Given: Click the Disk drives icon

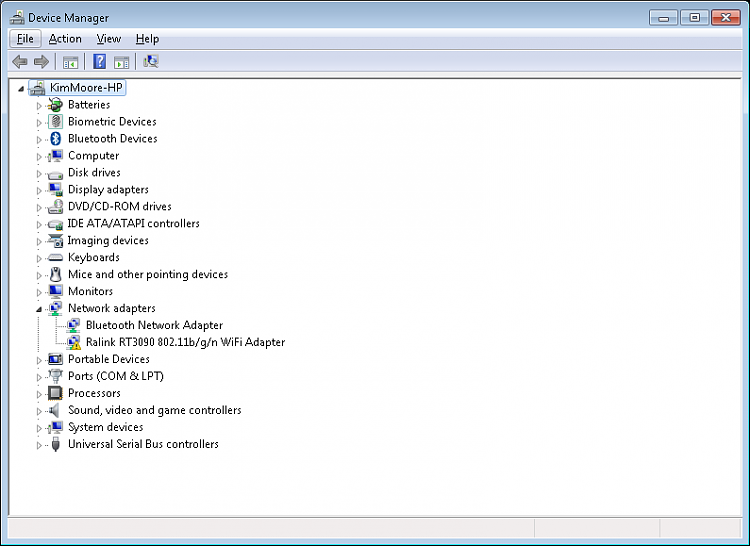Looking at the screenshot, I should [x=55, y=174].
